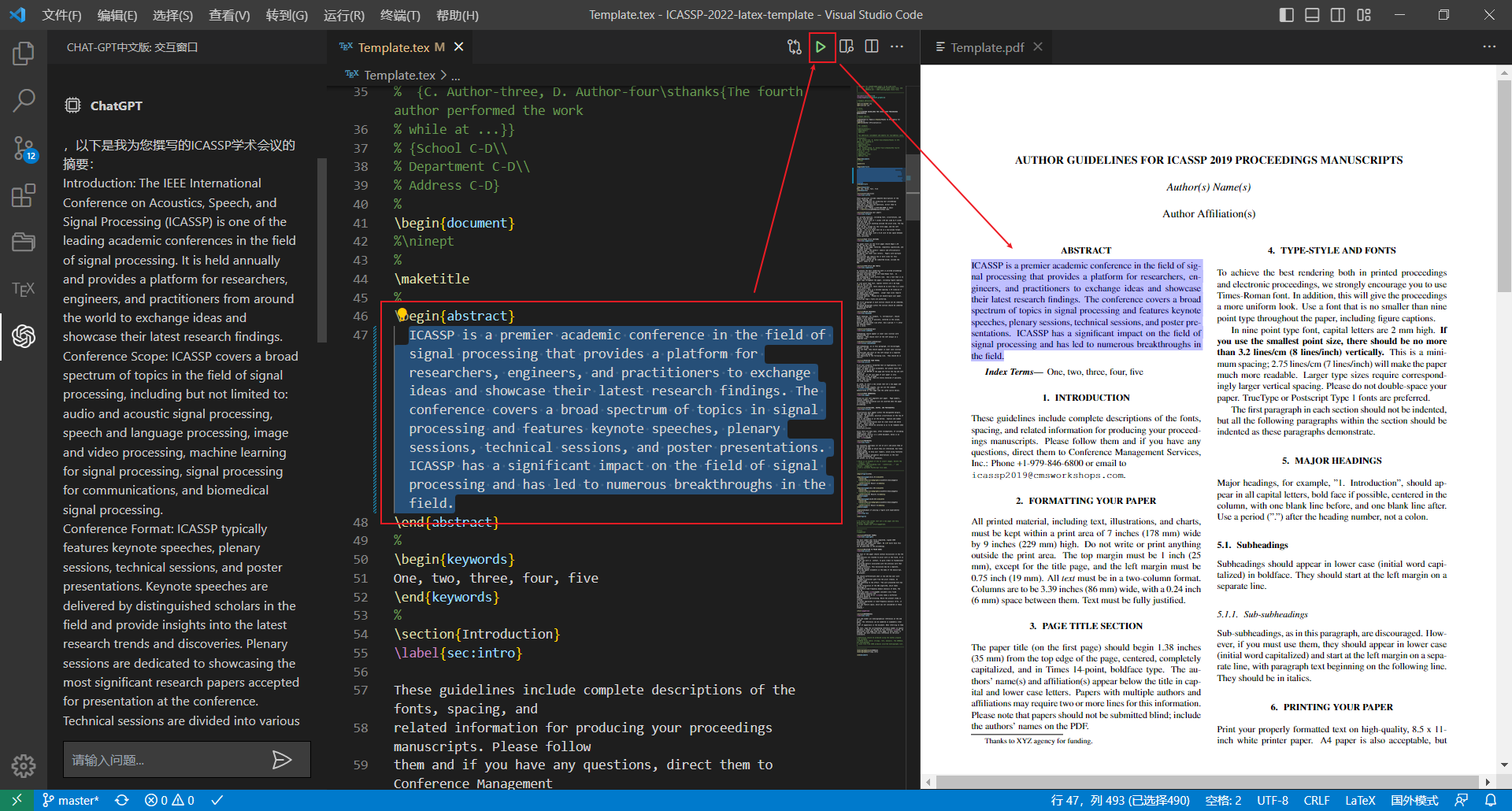Click the editor vertical scrollbar thumb
Image resolution: width=1512 pixels, height=811 pixels.
point(913,187)
